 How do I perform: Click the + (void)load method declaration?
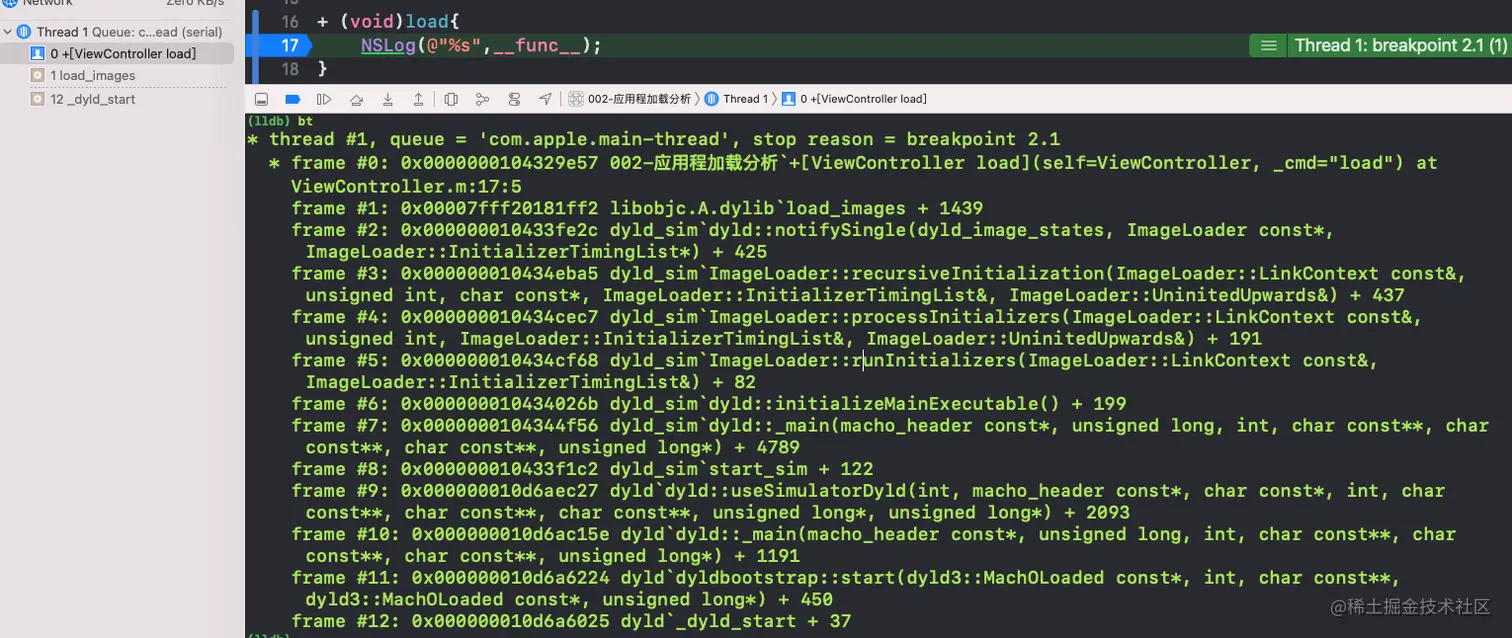pyautogui.click(x=390, y=21)
